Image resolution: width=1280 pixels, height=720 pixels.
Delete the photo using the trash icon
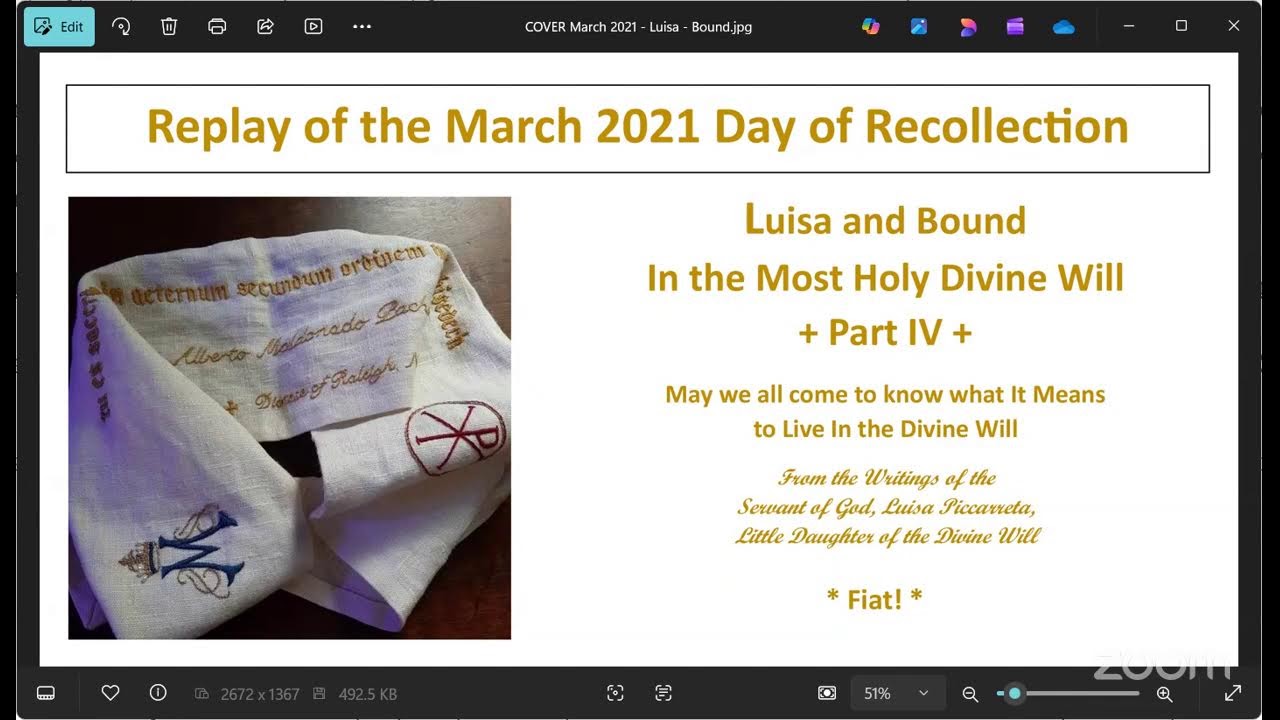point(169,27)
